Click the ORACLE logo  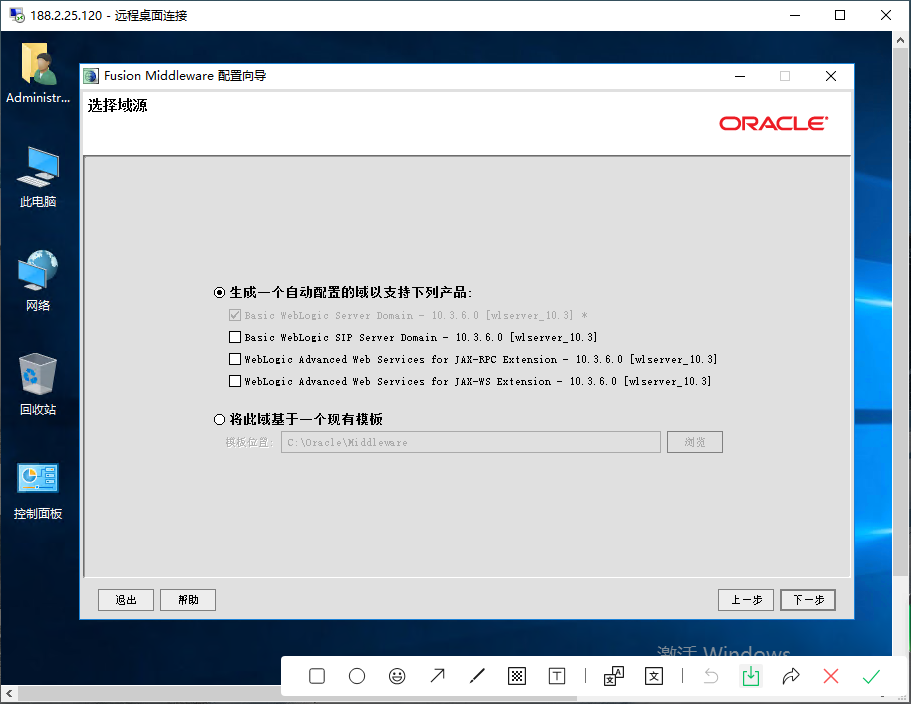tap(773, 123)
